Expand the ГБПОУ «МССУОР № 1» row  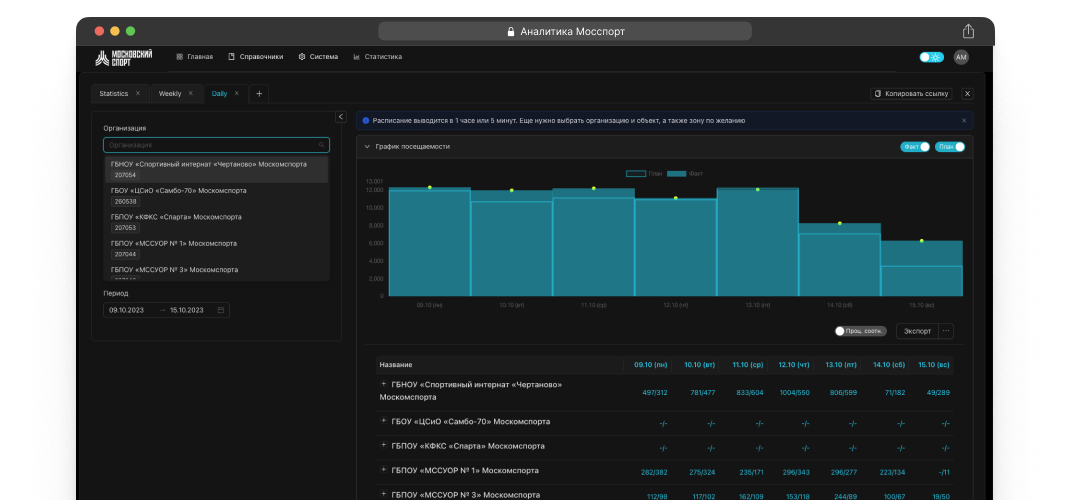pyautogui.click(x=383, y=469)
